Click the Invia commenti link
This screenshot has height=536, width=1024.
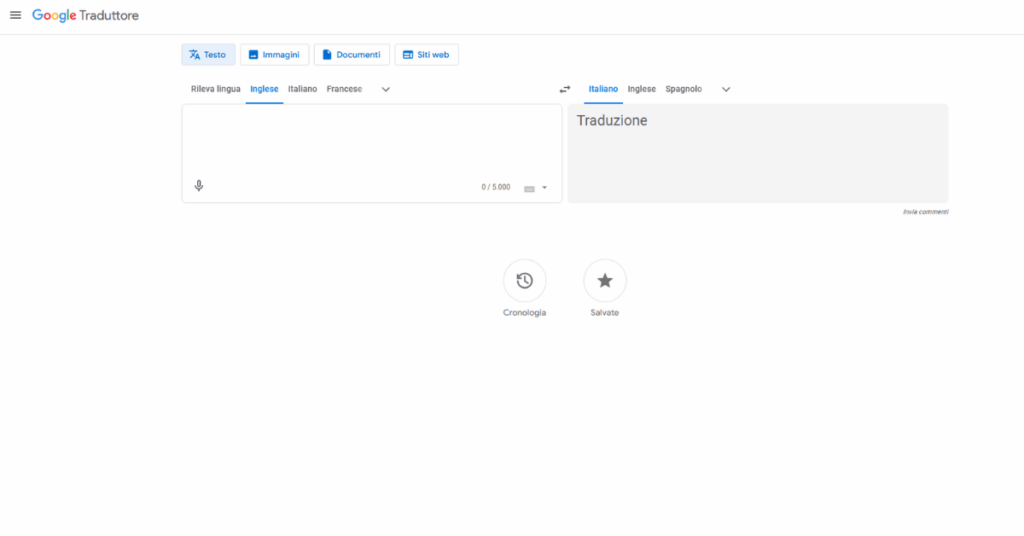pyautogui.click(x=925, y=212)
